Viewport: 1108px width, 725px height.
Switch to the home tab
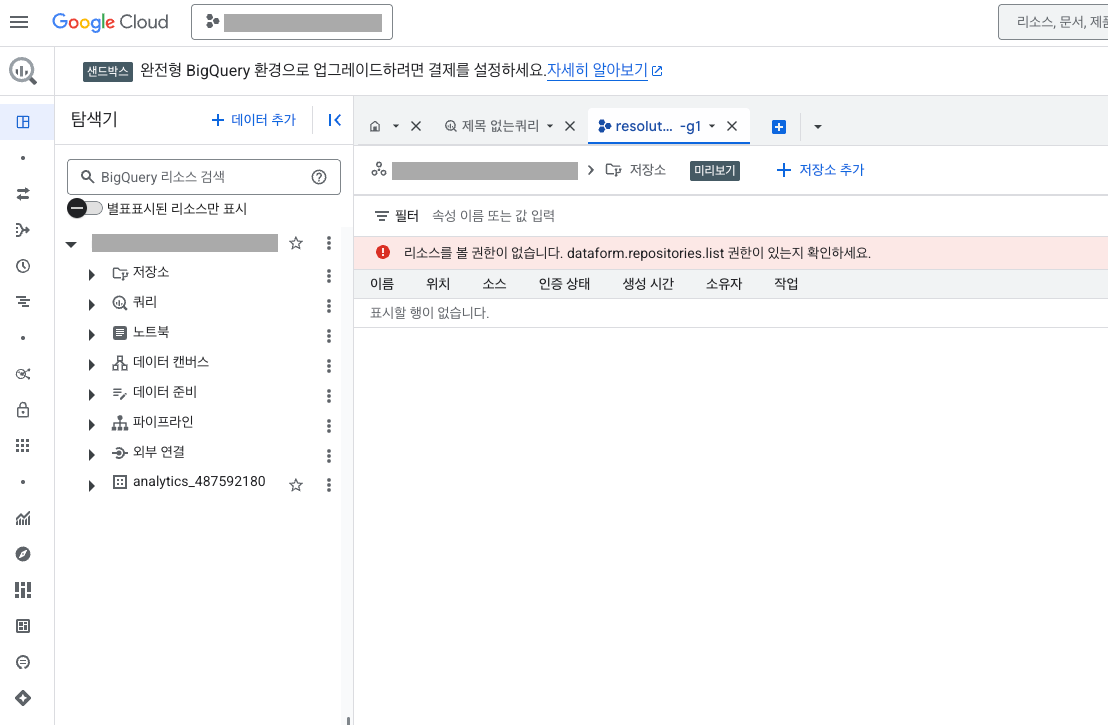[x=375, y=126]
